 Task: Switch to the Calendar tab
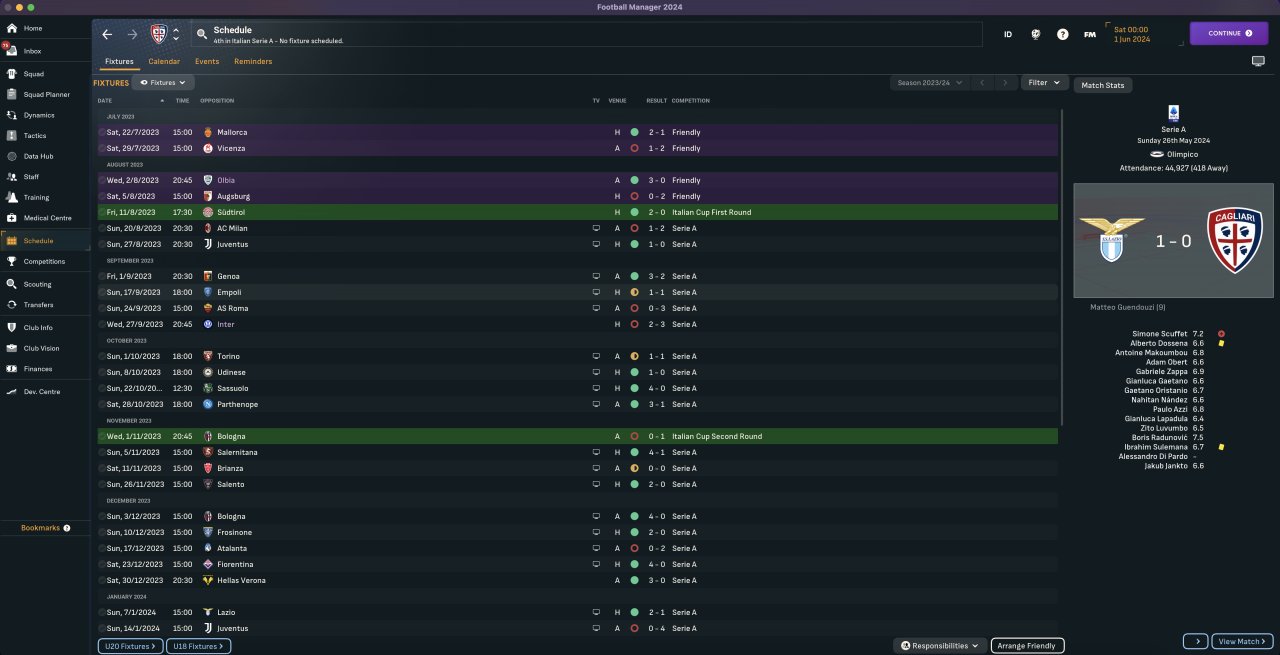coord(164,61)
